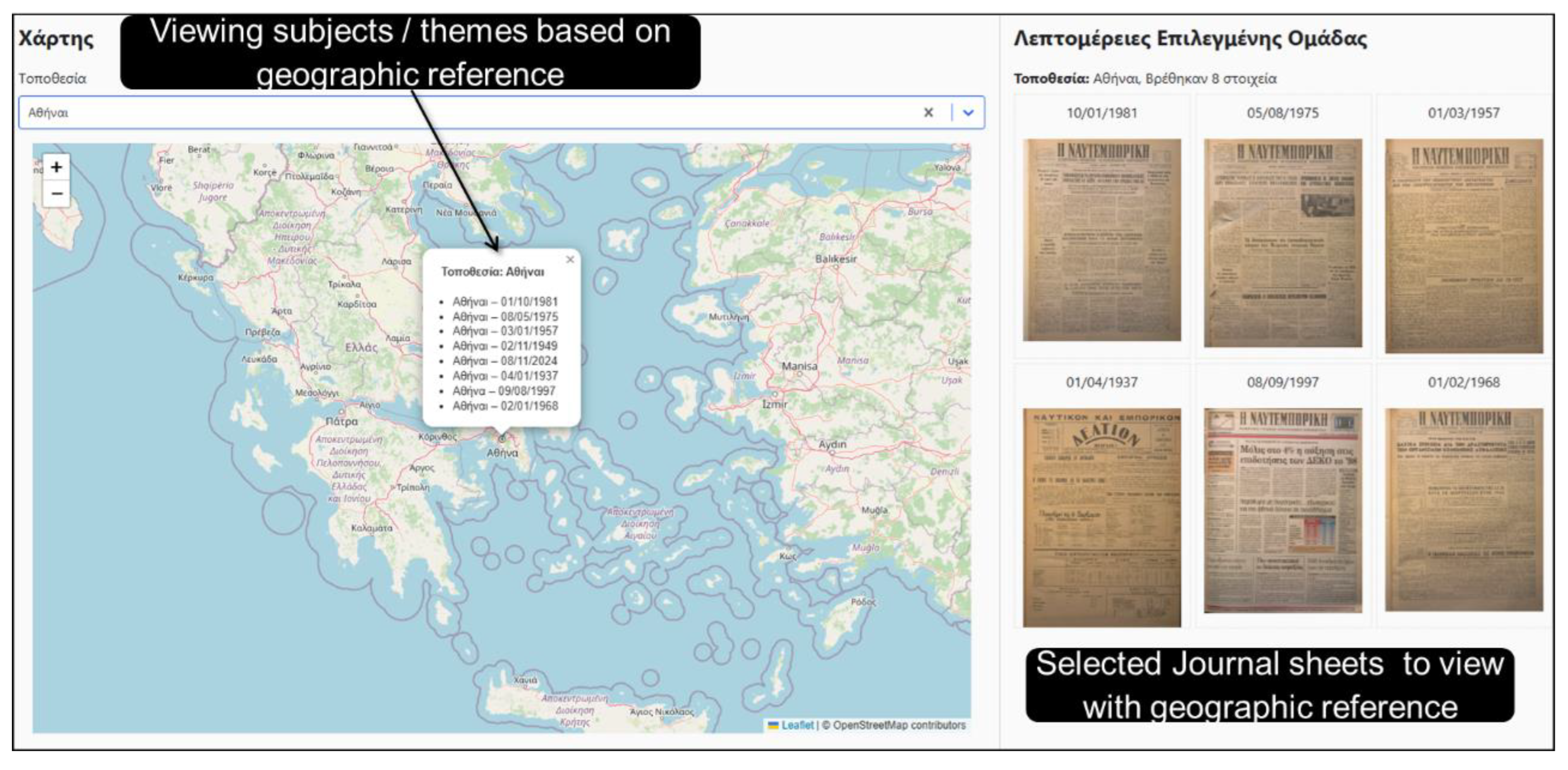1568x770 pixels.
Task: Click the date label 05/08/1975
Action: pos(1283,113)
